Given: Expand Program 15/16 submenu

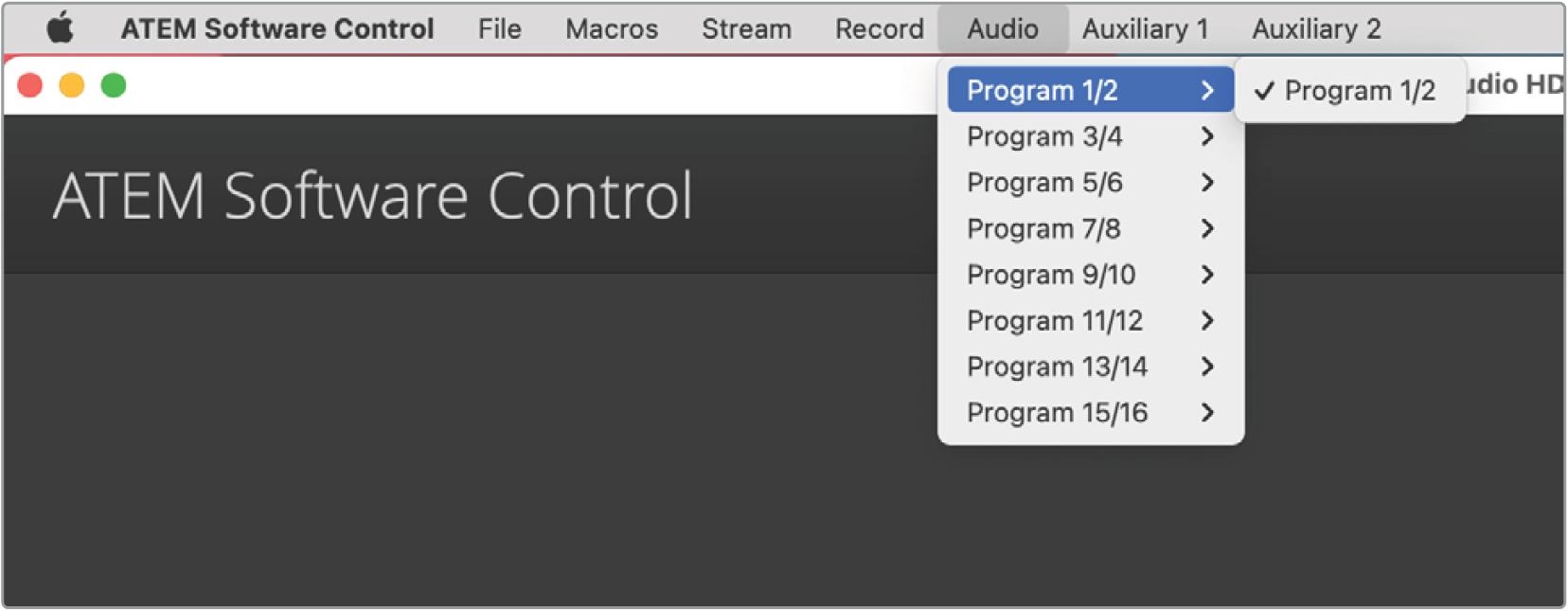Looking at the screenshot, I should tap(1091, 412).
